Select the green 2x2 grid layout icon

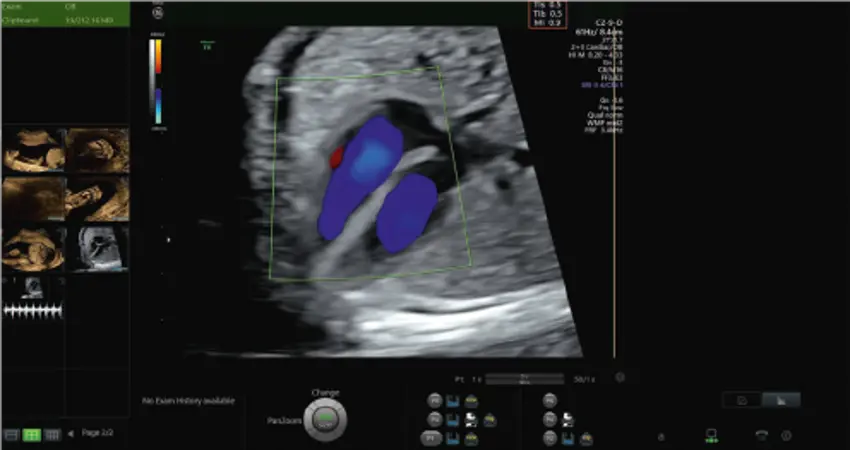(x=32, y=435)
